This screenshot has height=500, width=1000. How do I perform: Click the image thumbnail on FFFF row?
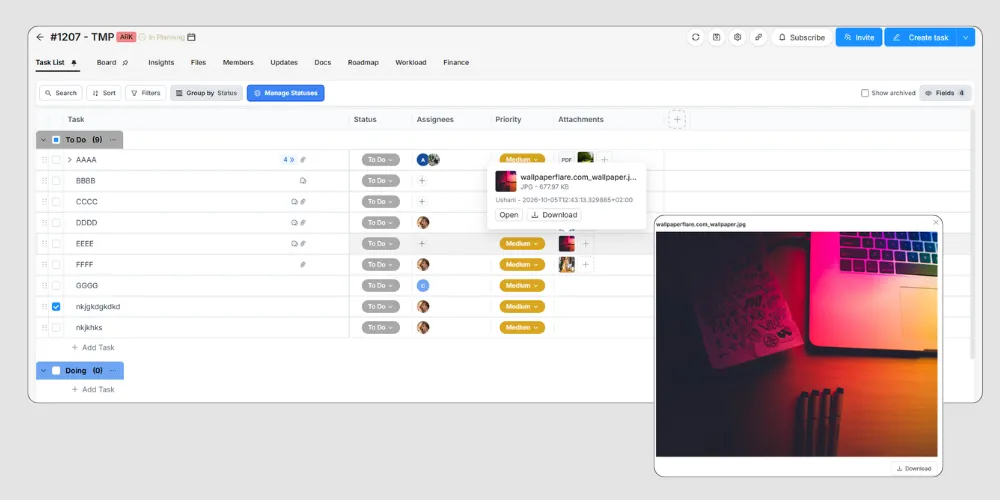(567, 265)
